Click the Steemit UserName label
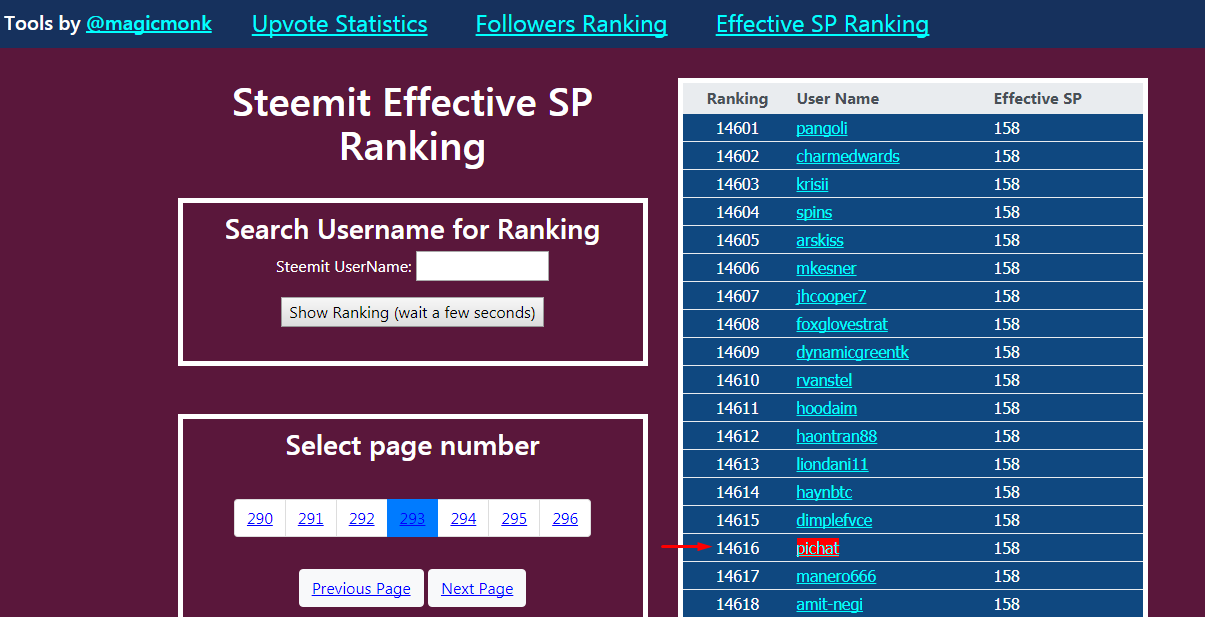The height and width of the screenshot is (617, 1205). click(344, 267)
